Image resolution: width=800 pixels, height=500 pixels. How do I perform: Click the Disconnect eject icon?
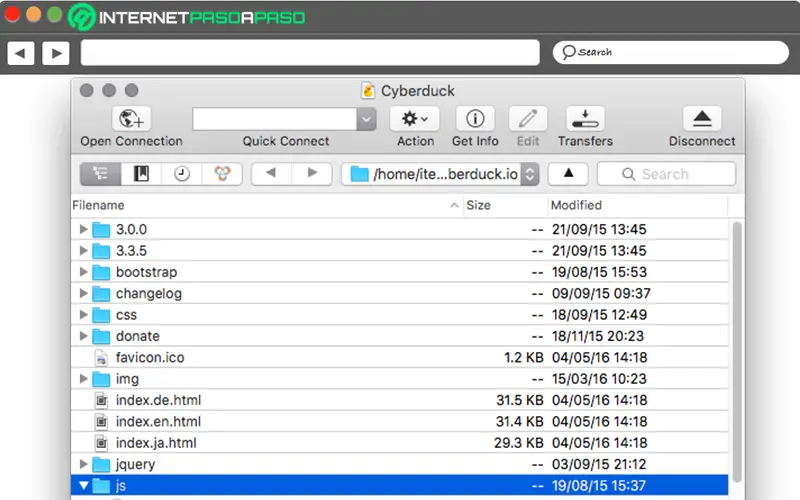point(702,119)
